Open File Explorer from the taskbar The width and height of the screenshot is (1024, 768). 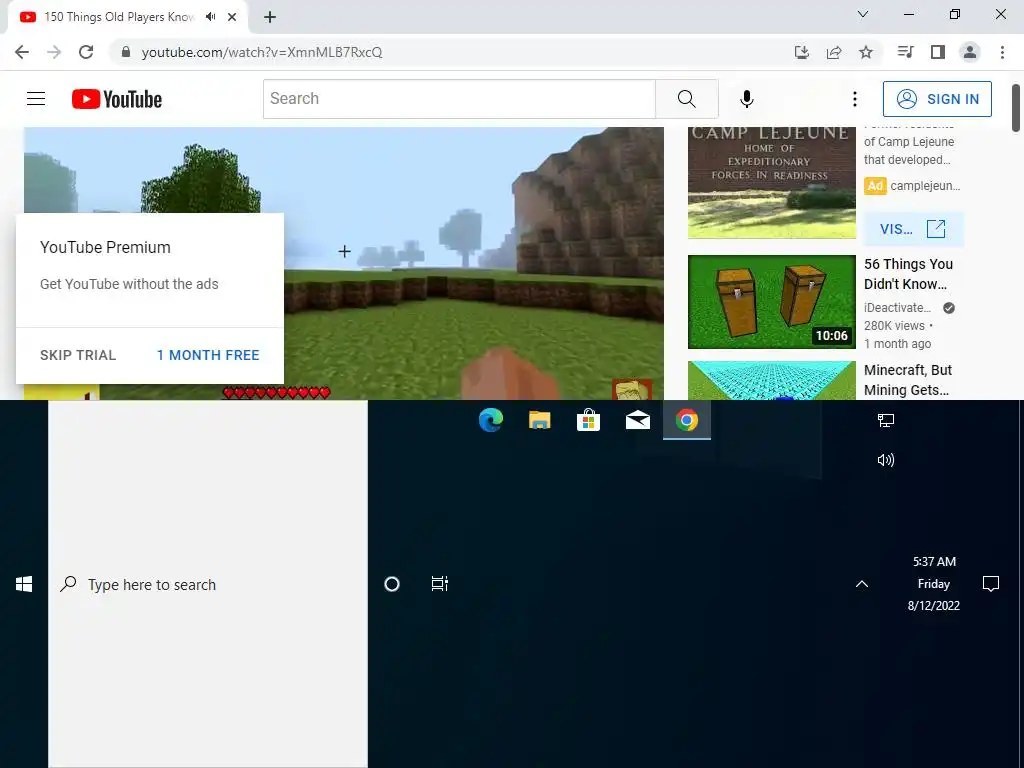(539, 420)
